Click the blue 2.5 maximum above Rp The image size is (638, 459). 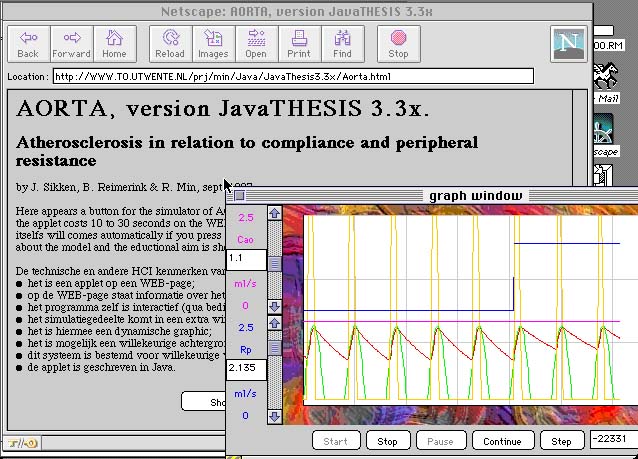coord(246,328)
